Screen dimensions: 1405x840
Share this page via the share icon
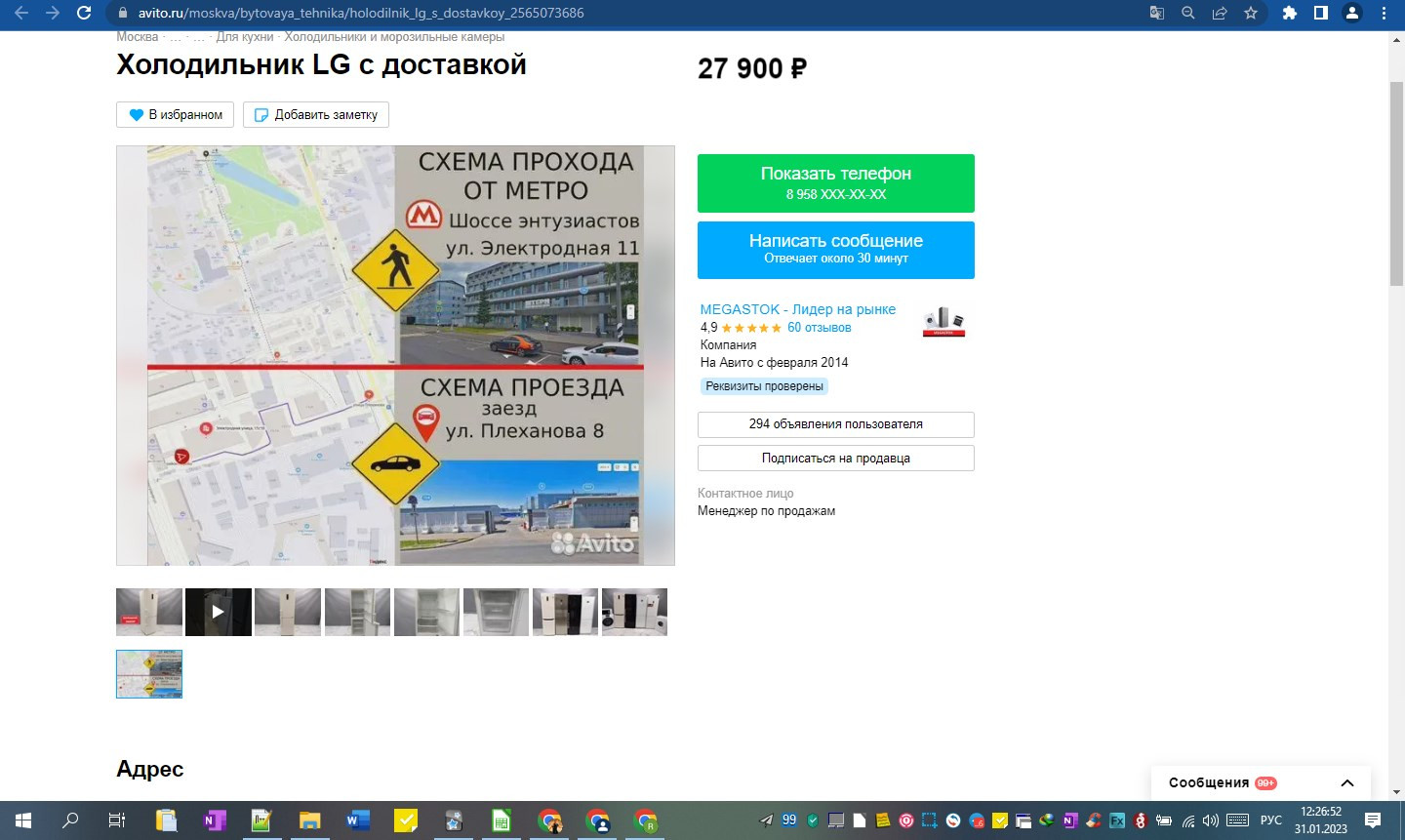click(x=1219, y=13)
